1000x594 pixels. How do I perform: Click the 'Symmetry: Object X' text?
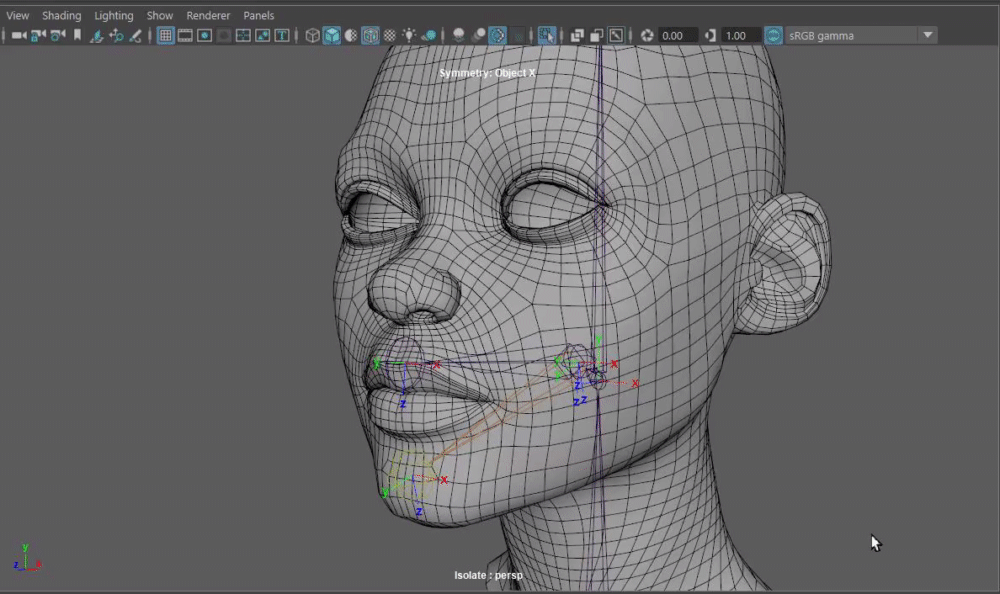click(487, 73)
